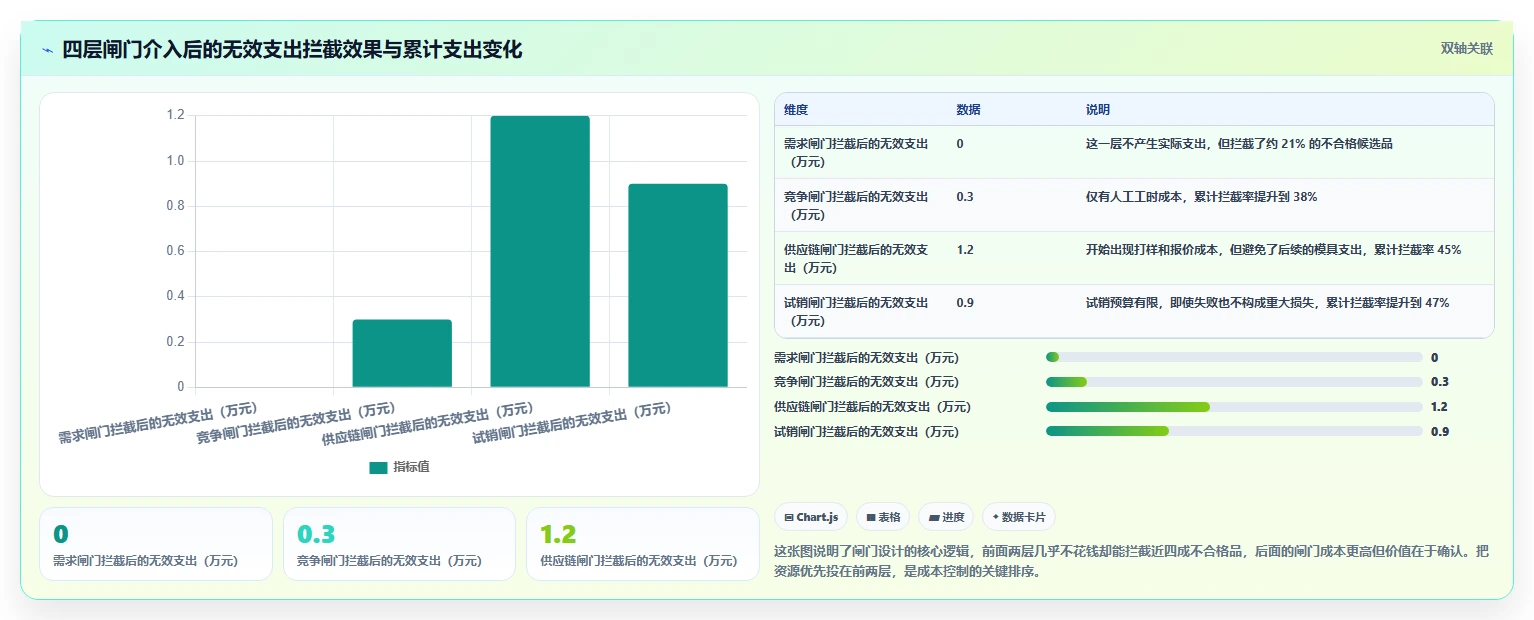Click the teal legend swatch for 指标值
Image resolution: width=1534 pixels, height=620 pixels.
(x=378, y=467)
